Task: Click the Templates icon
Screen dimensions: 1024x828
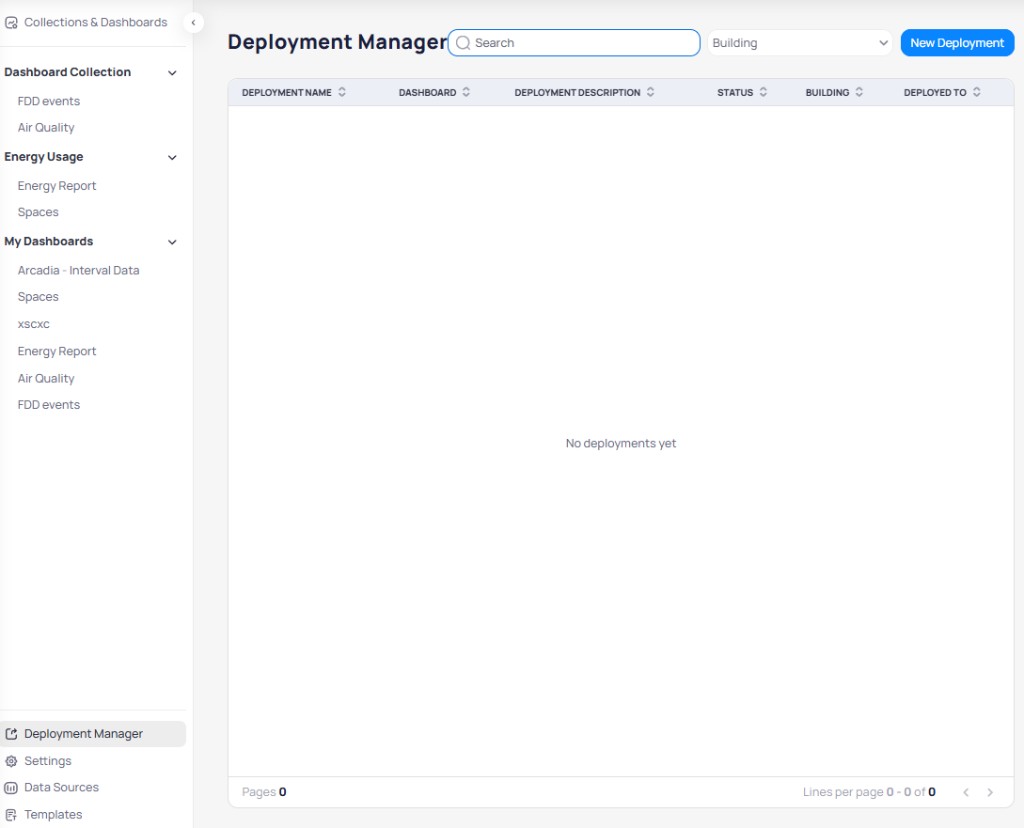Action: point(11,815)
